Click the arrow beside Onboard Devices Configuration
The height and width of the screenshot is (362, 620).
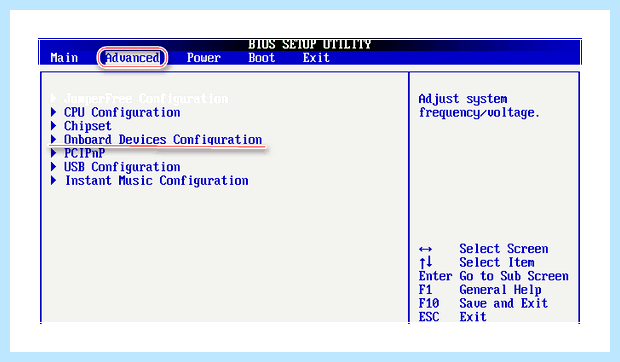(x=54, y=139)
